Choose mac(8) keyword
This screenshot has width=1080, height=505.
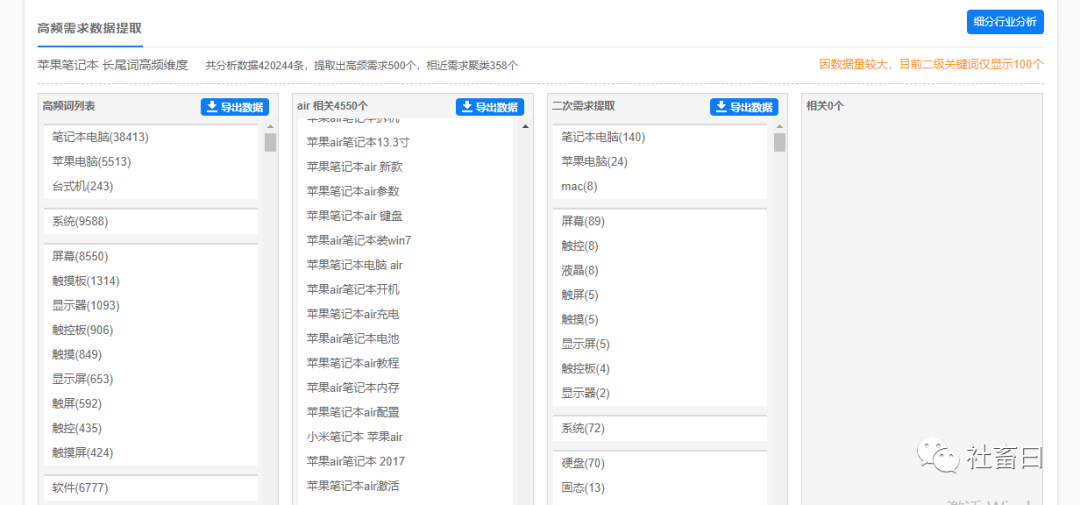pyautogui.click(x=579, y=186)
